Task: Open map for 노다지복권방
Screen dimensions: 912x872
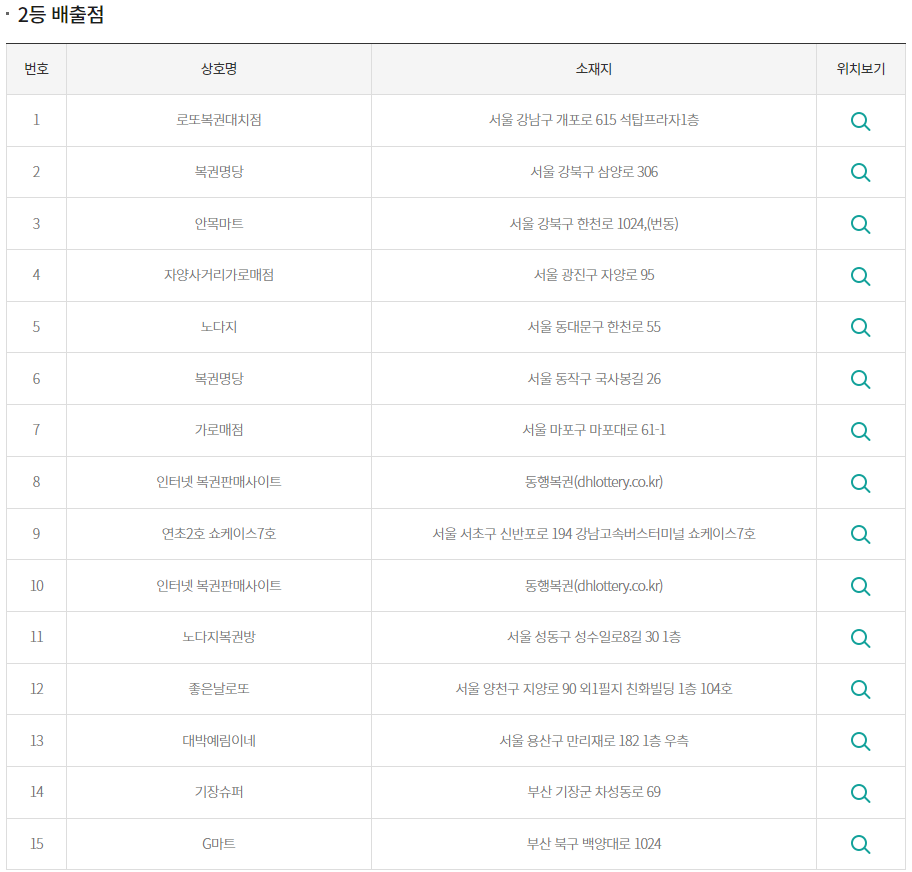Action: [x=860, y=638]
